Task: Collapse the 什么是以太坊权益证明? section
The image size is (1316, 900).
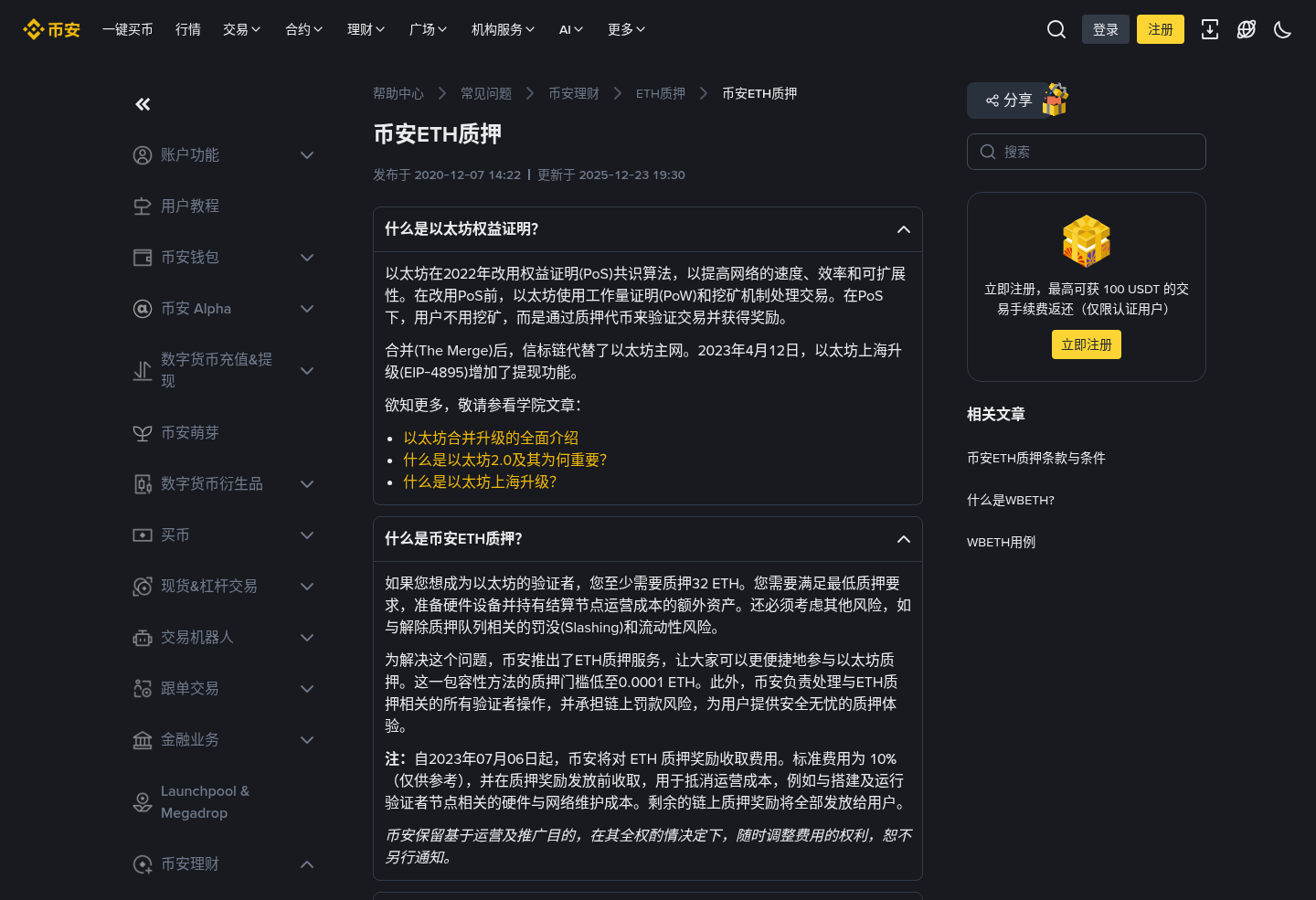Action: (x=904, y=229)
